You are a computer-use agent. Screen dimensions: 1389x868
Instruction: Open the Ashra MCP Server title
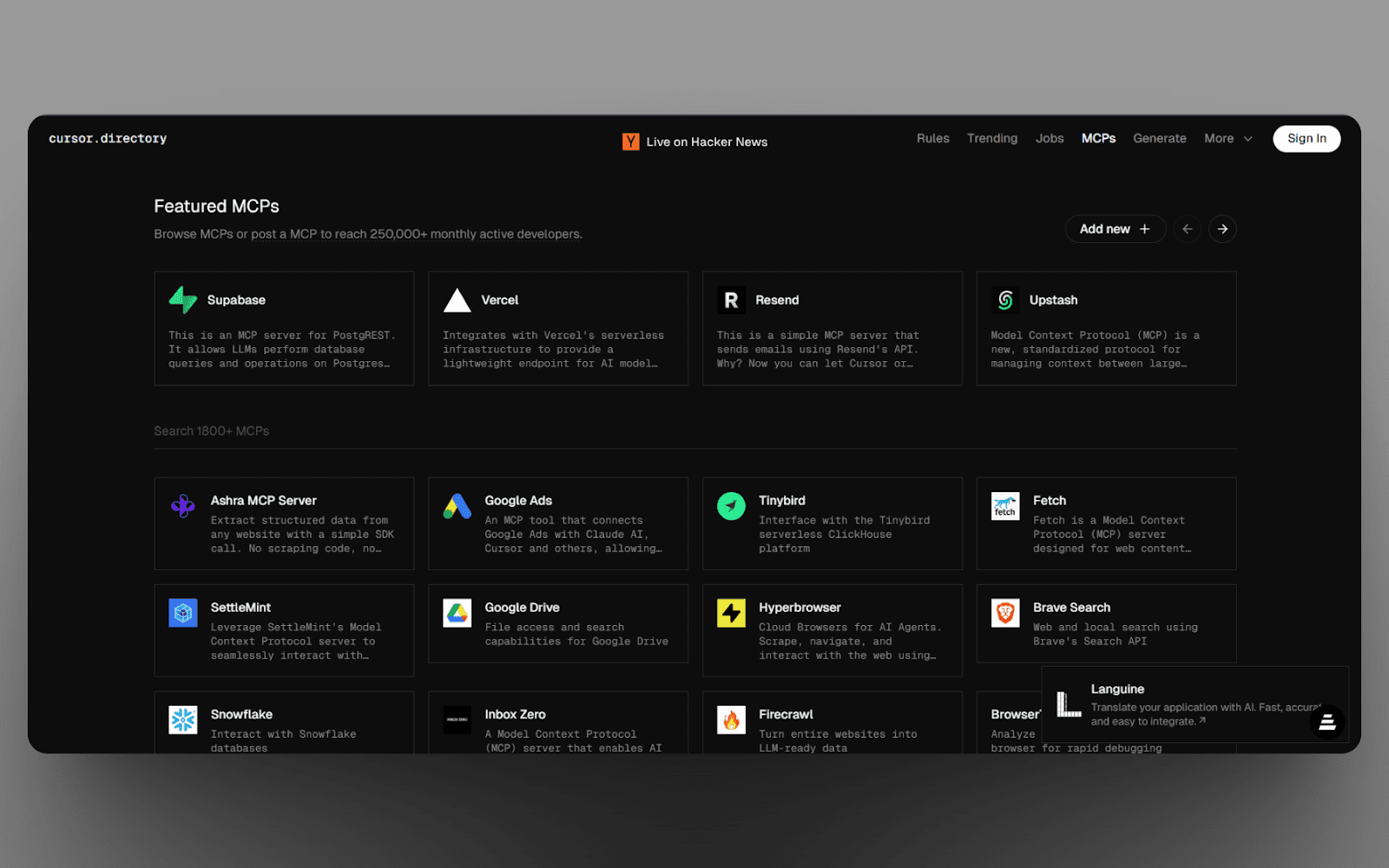263,501
